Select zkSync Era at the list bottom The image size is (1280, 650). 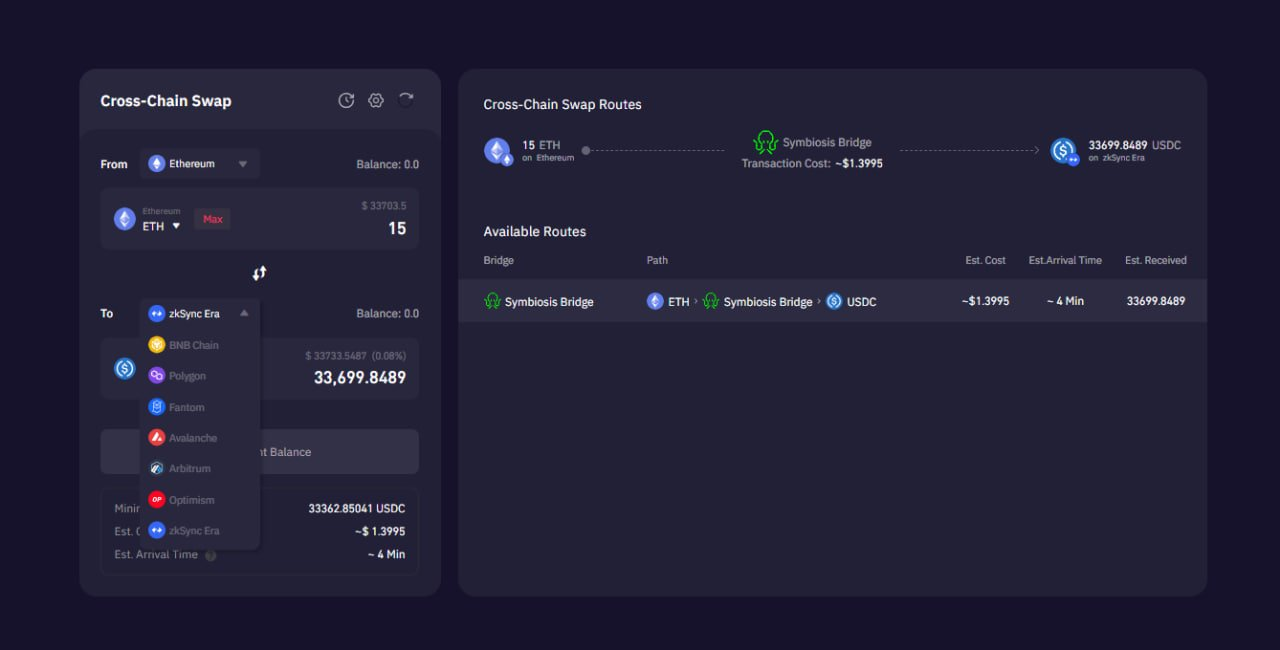(200, 531)
